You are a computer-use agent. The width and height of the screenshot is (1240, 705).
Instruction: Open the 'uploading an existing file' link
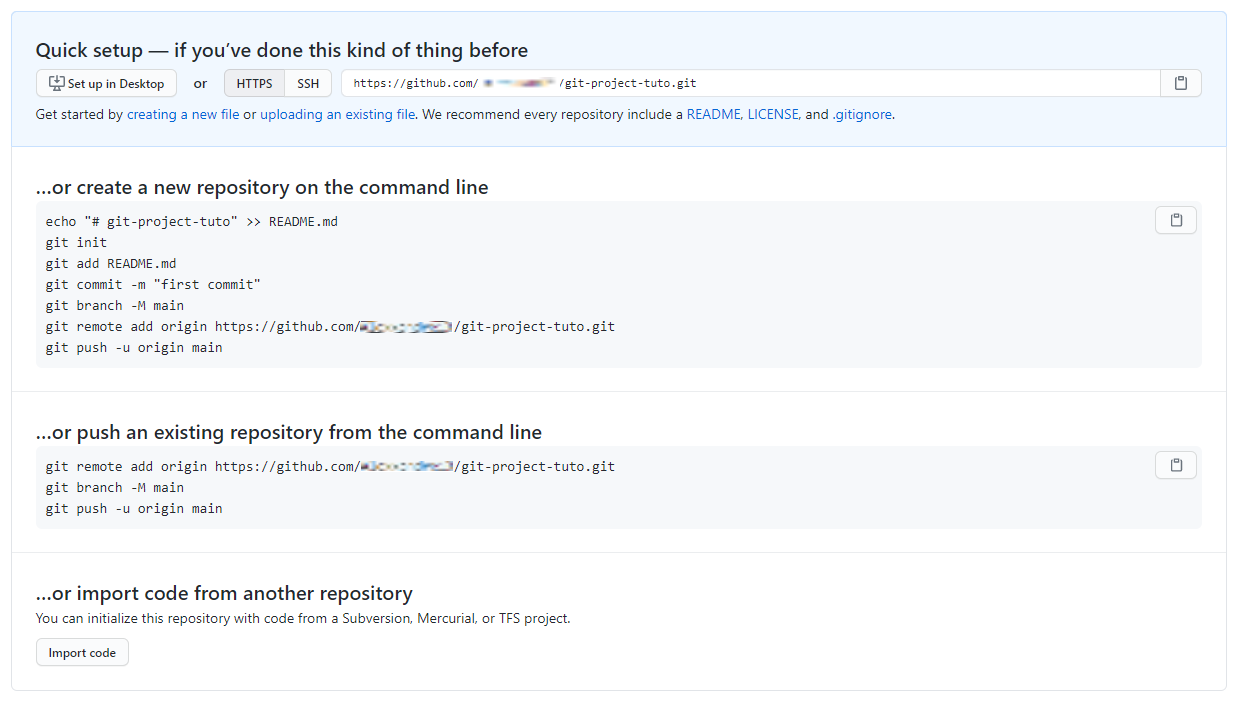coord(337,114)
